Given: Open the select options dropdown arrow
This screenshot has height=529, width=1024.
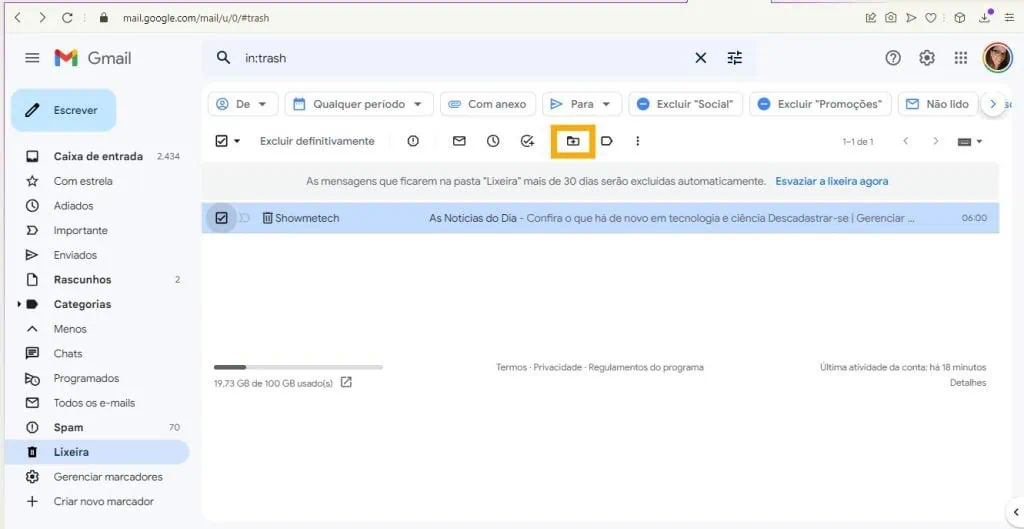Looking at the screenshot, I should coord(237,141).
